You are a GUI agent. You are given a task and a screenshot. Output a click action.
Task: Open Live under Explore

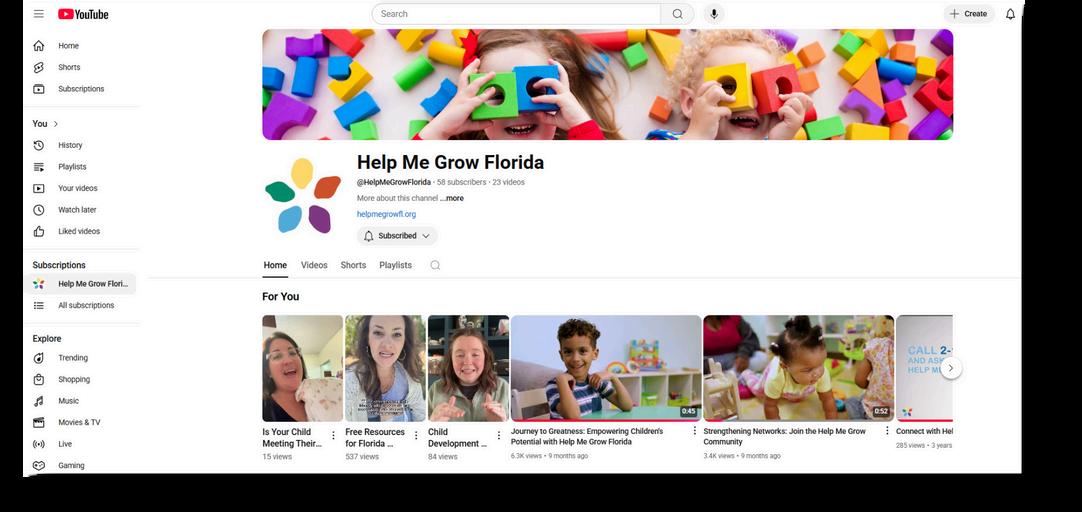(x=81, y=444)
